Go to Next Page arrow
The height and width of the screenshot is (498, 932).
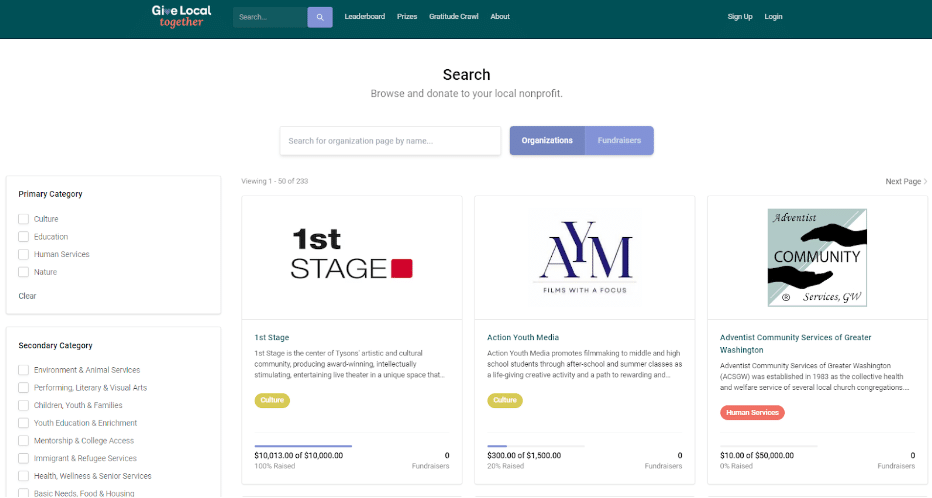906,181
